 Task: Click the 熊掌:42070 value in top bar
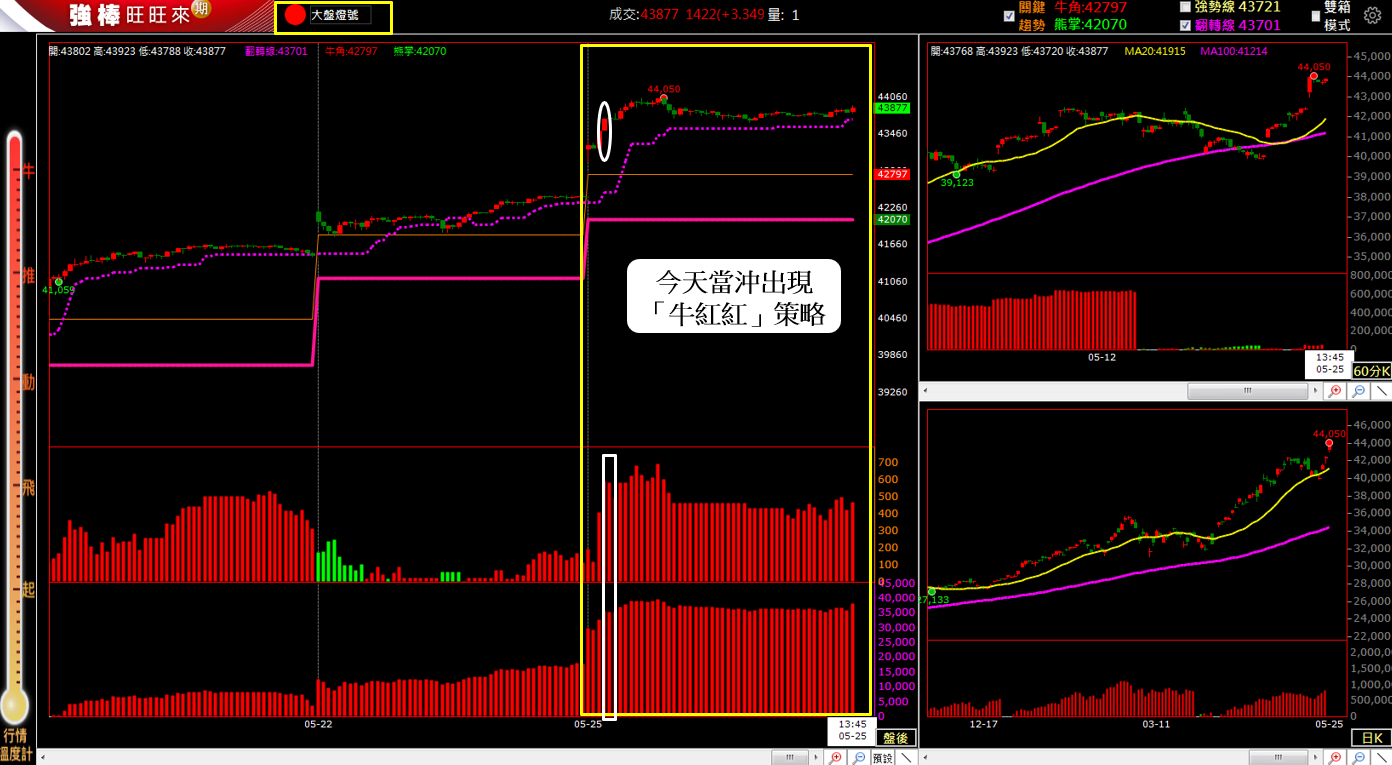point(1090,24)
